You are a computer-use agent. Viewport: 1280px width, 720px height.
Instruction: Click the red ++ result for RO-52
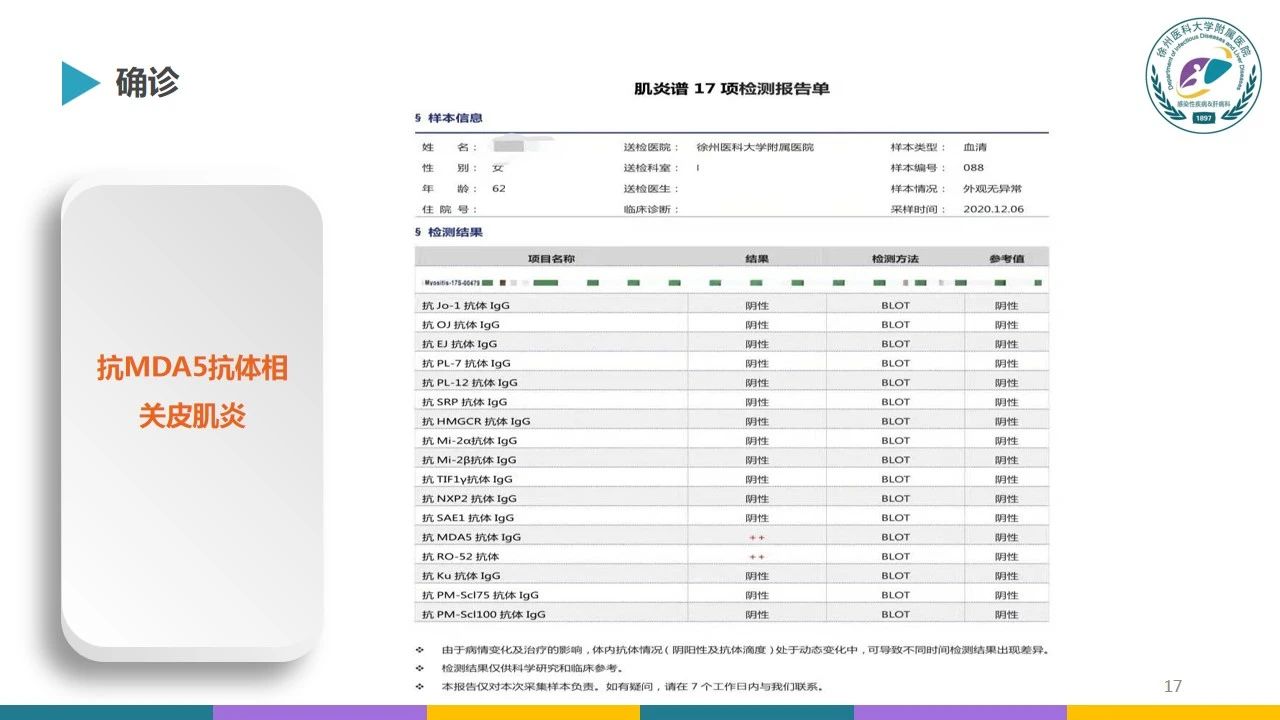coord(757,556)
